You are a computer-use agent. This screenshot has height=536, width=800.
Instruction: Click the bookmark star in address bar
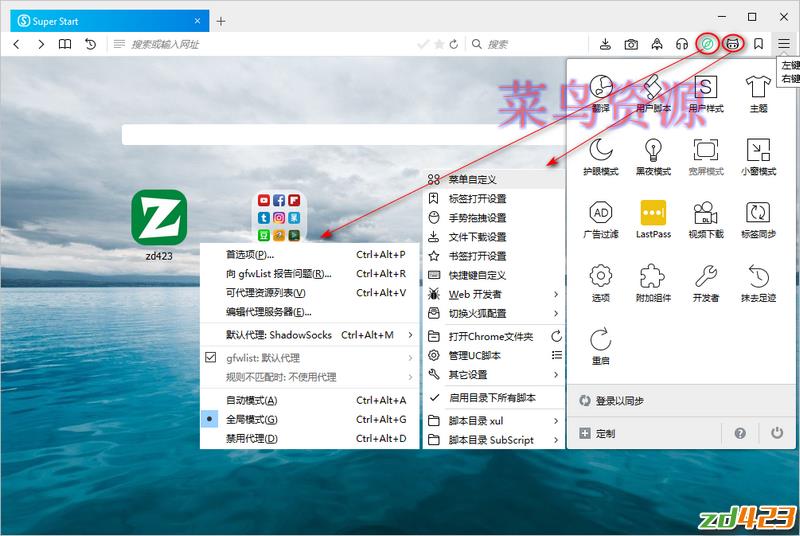click(x=439, y=44)
